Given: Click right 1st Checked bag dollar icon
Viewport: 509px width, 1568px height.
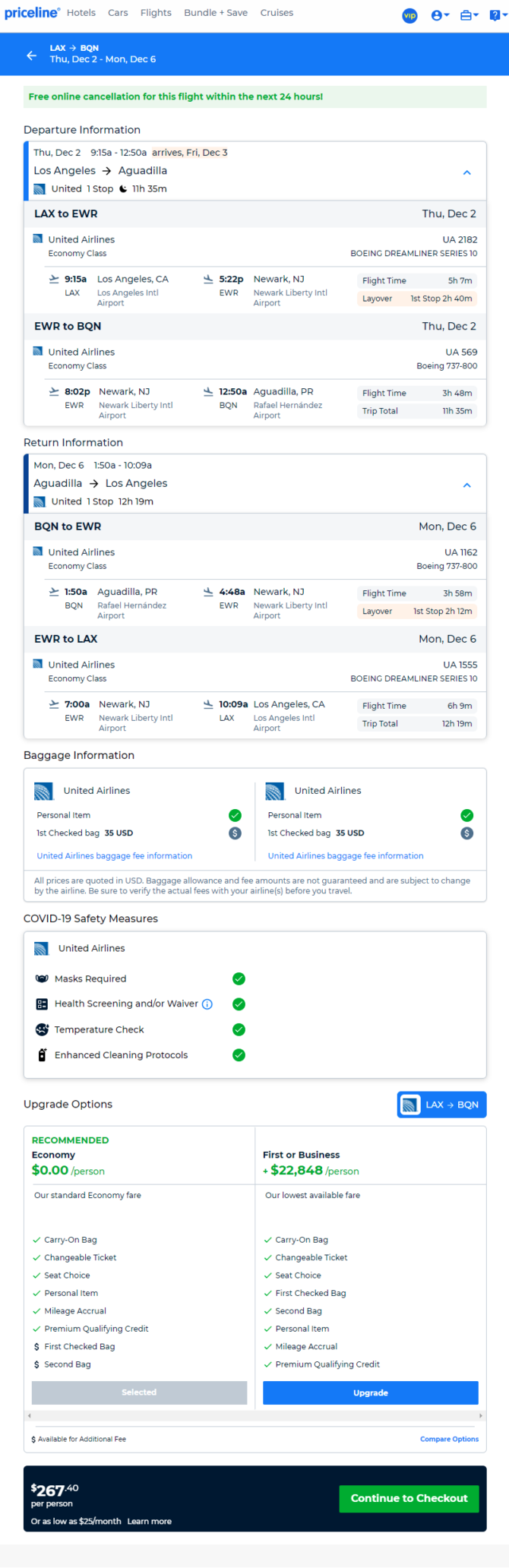Looking at the screenshot, I should [466, 833].
